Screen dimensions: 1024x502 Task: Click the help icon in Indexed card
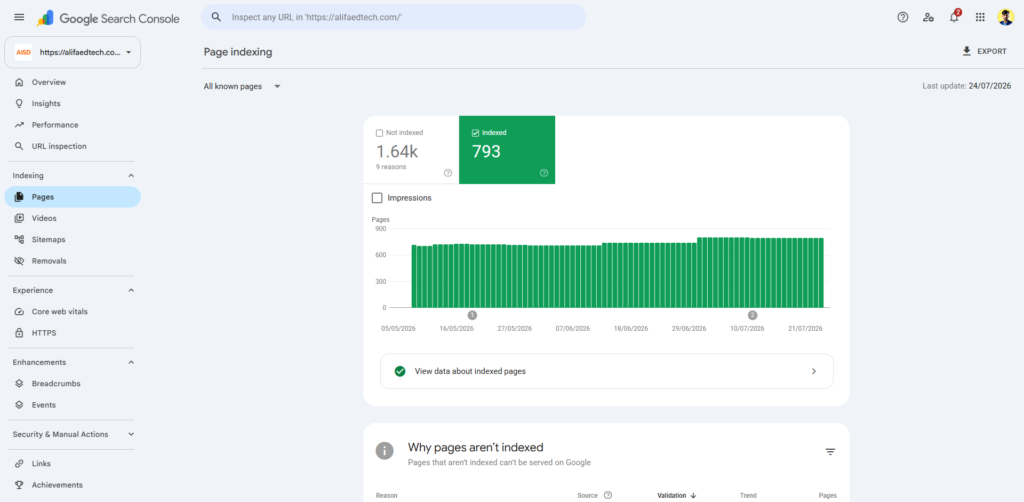tap(544, 173)
